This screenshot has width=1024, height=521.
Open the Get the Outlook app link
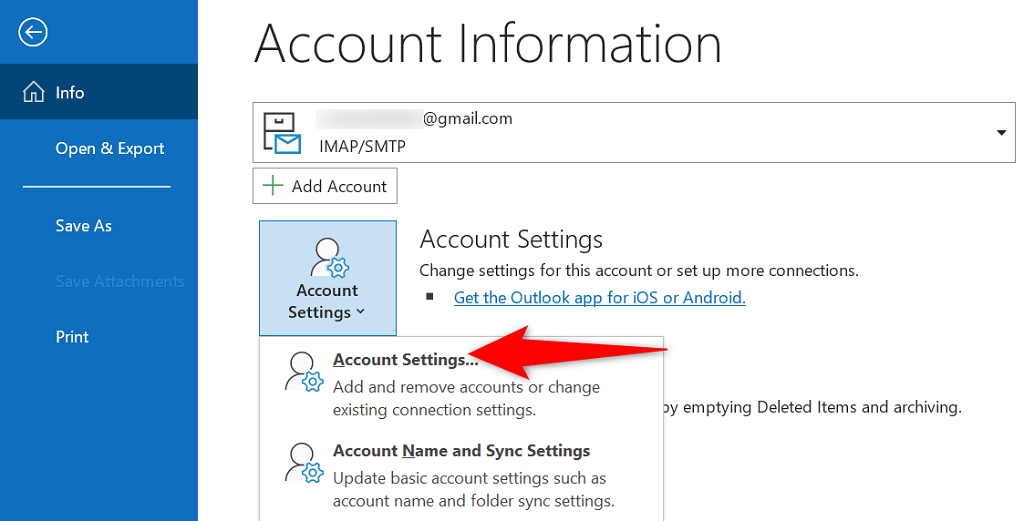click(x=599, y=297)
